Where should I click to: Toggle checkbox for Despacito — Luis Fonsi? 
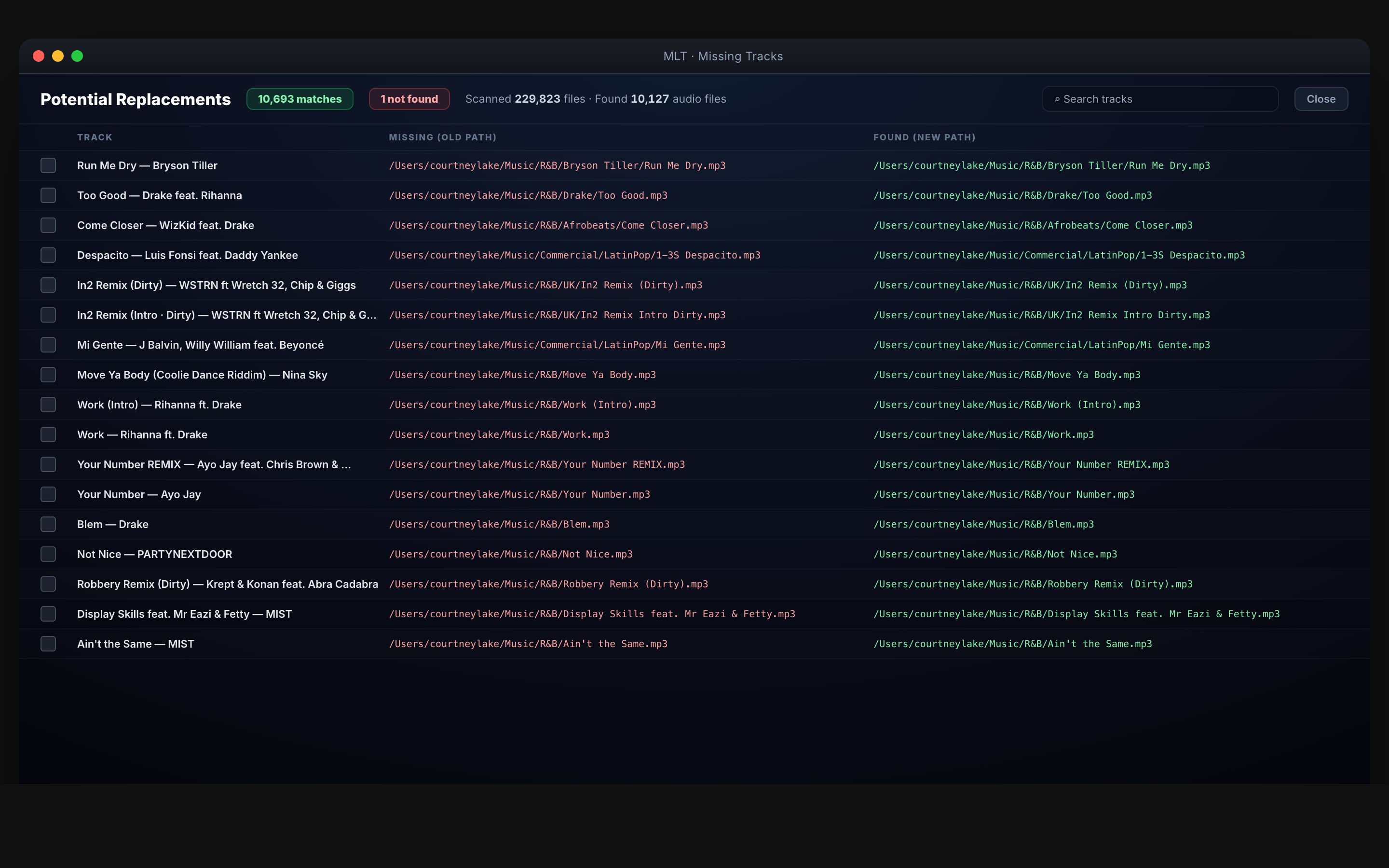[48, 255]
